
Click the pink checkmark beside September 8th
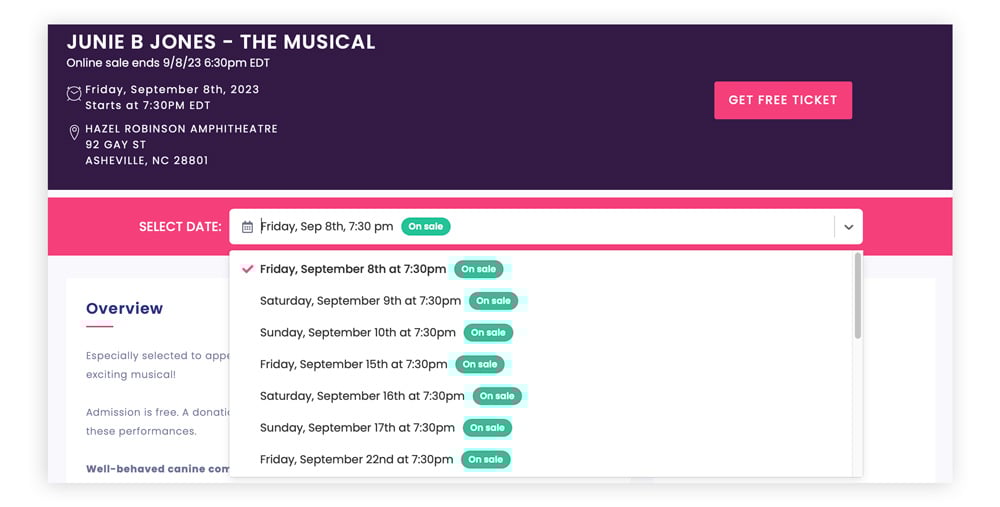[x=247, y=269]
